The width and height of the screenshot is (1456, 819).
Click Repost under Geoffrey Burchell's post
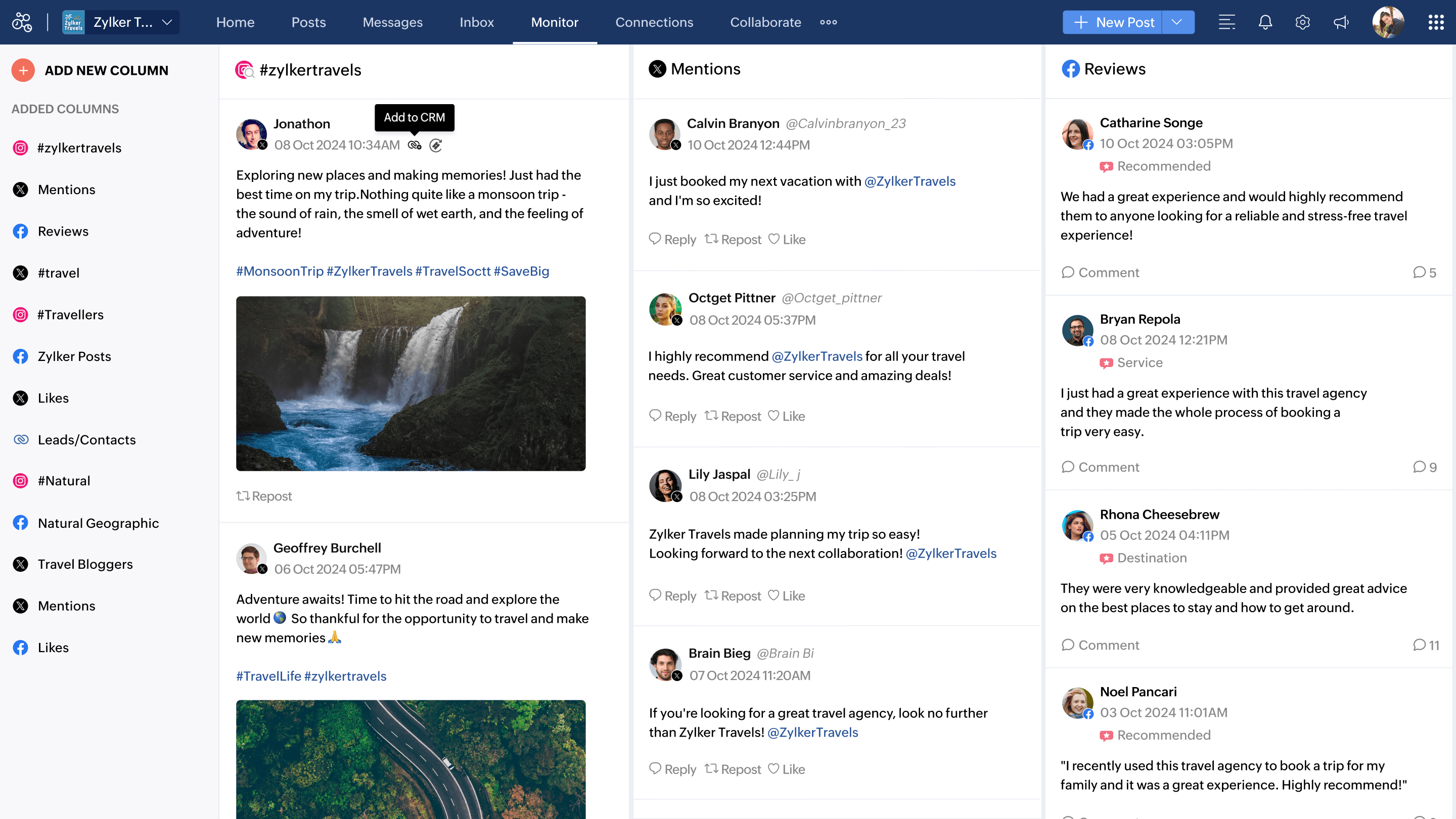click(x=264, y=495)
